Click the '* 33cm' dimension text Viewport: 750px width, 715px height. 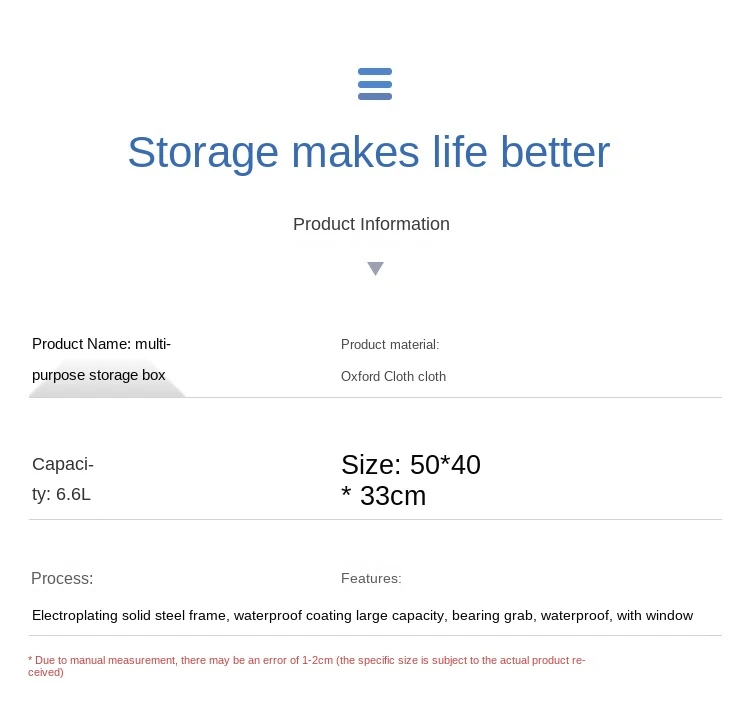383,496
